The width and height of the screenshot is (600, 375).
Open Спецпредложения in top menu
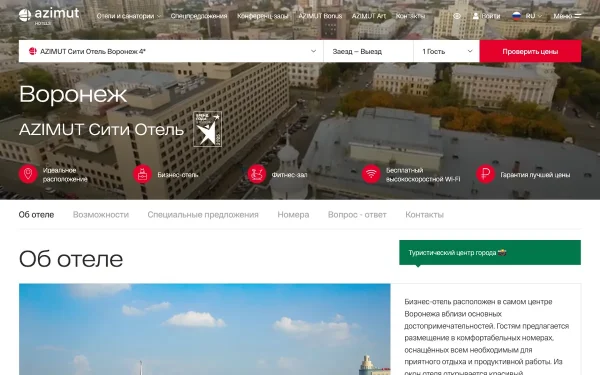[x=199, y=16]
